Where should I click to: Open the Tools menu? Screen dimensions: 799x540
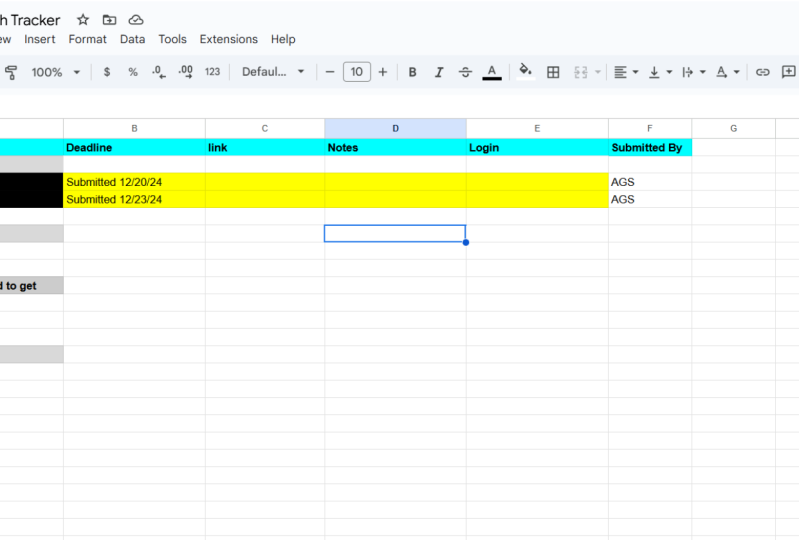point(172,39)
